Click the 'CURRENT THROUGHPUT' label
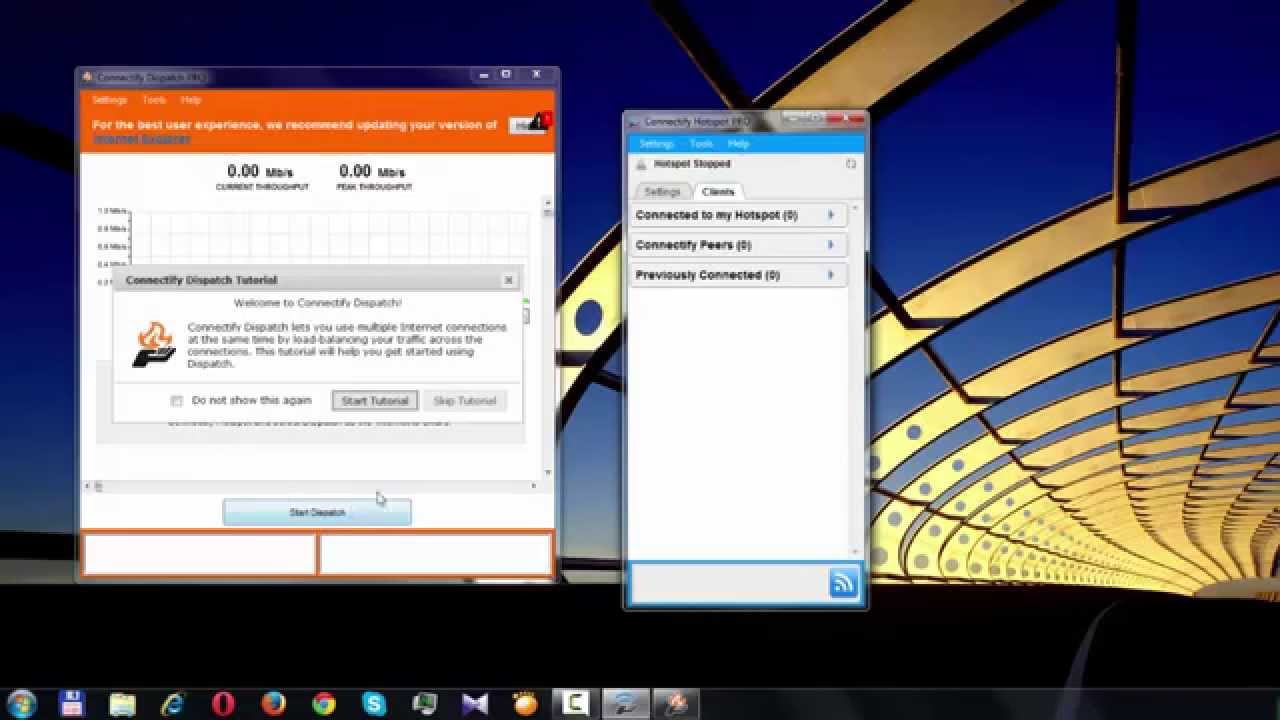The image size is (1280, 720). [262, 188]
